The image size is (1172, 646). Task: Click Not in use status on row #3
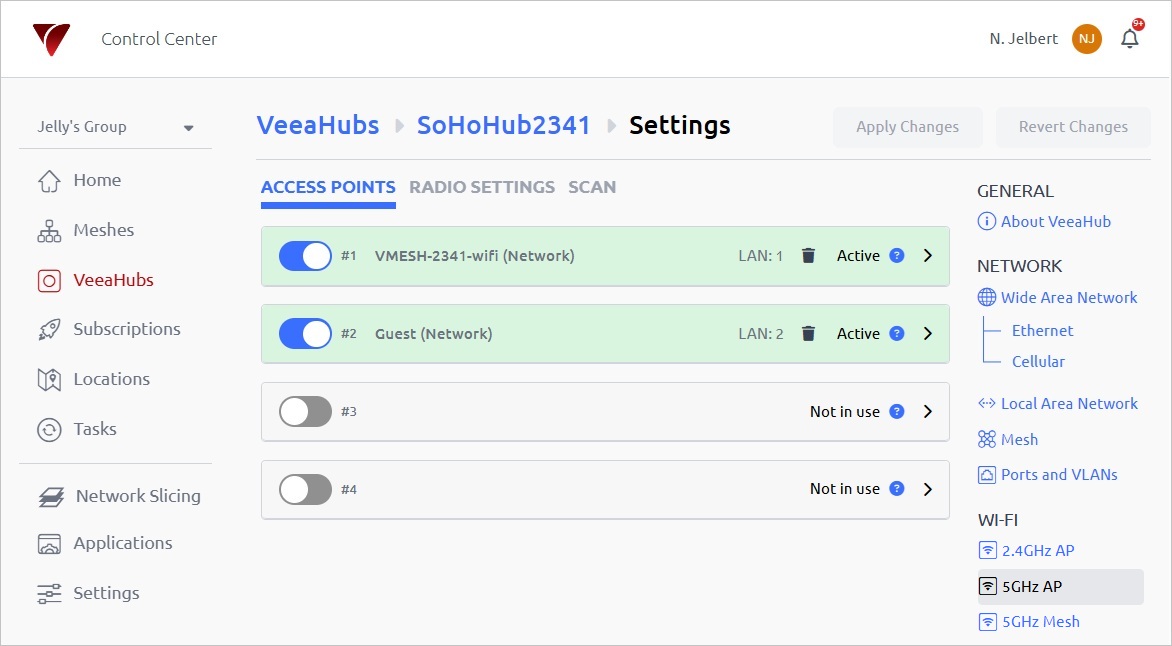[845, 411]
